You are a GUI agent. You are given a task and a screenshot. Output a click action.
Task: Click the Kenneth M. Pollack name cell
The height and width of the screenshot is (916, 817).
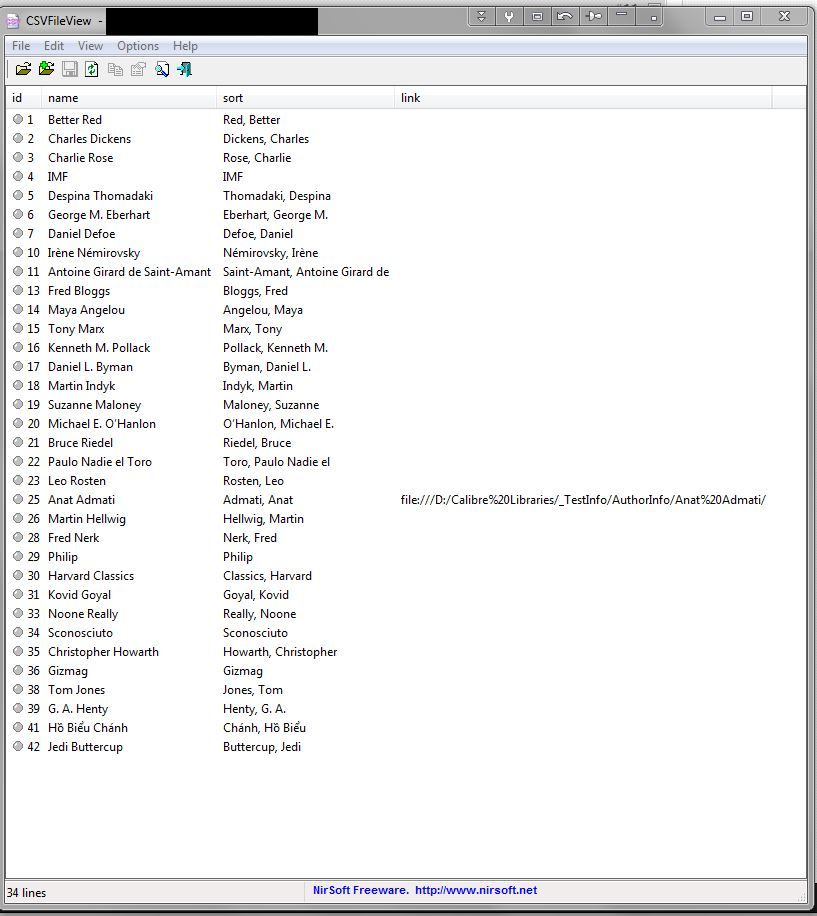point(99,348)
